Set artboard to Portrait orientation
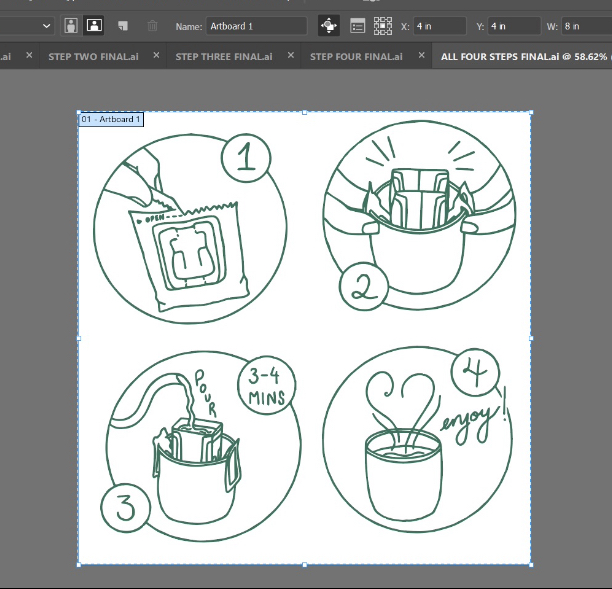Screen dimensions: 612x589 click(71, 25)
